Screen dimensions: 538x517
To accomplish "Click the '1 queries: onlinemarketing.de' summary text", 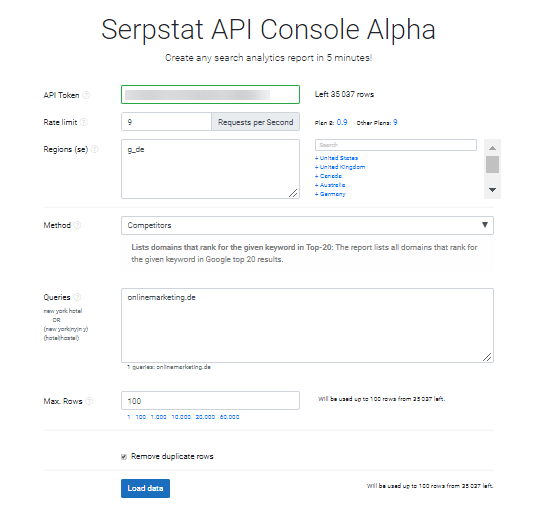I will click(x=169, y=367).
